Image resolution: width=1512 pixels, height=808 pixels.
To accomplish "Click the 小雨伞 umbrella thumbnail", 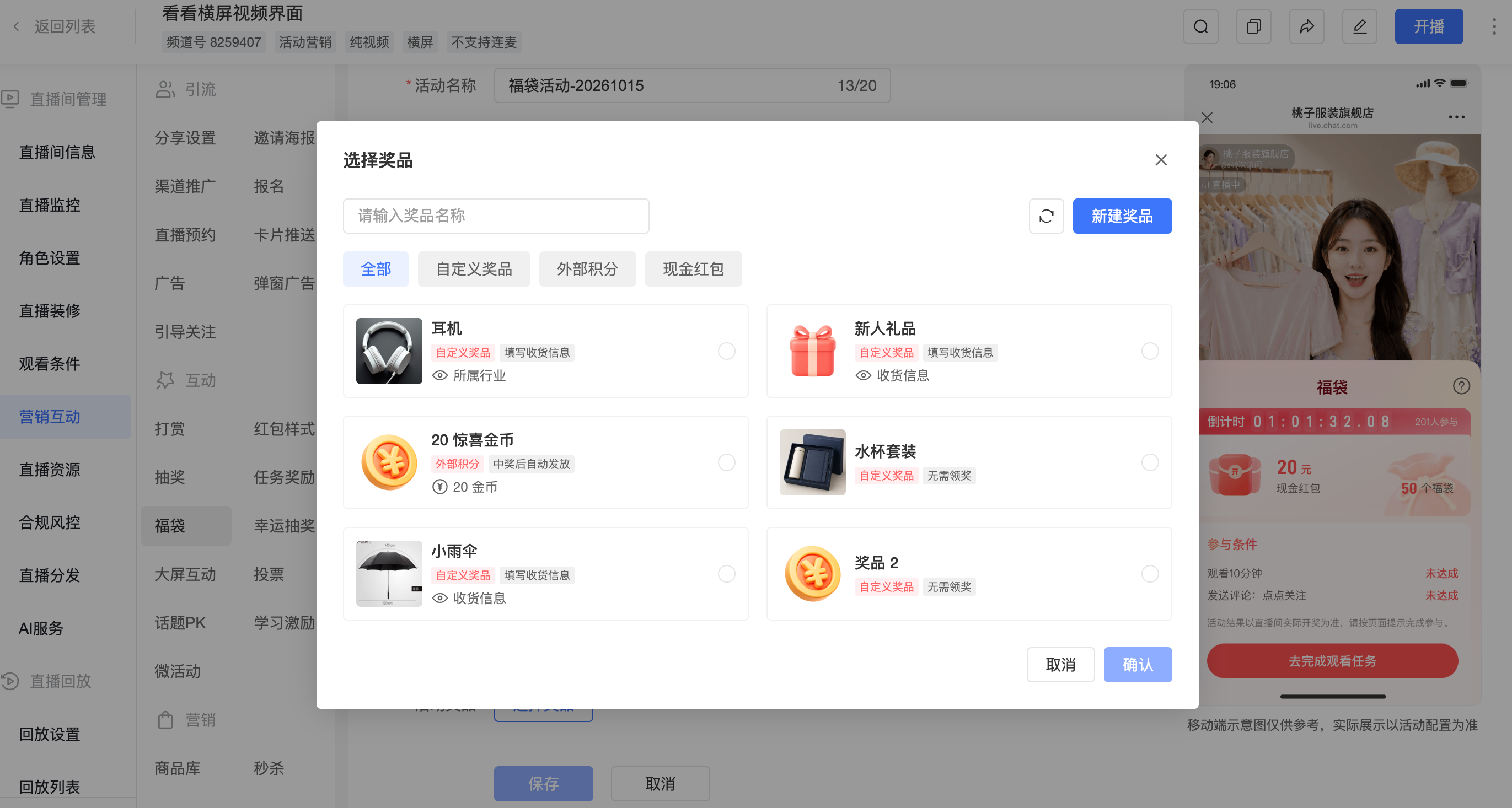I will [389, 573].
